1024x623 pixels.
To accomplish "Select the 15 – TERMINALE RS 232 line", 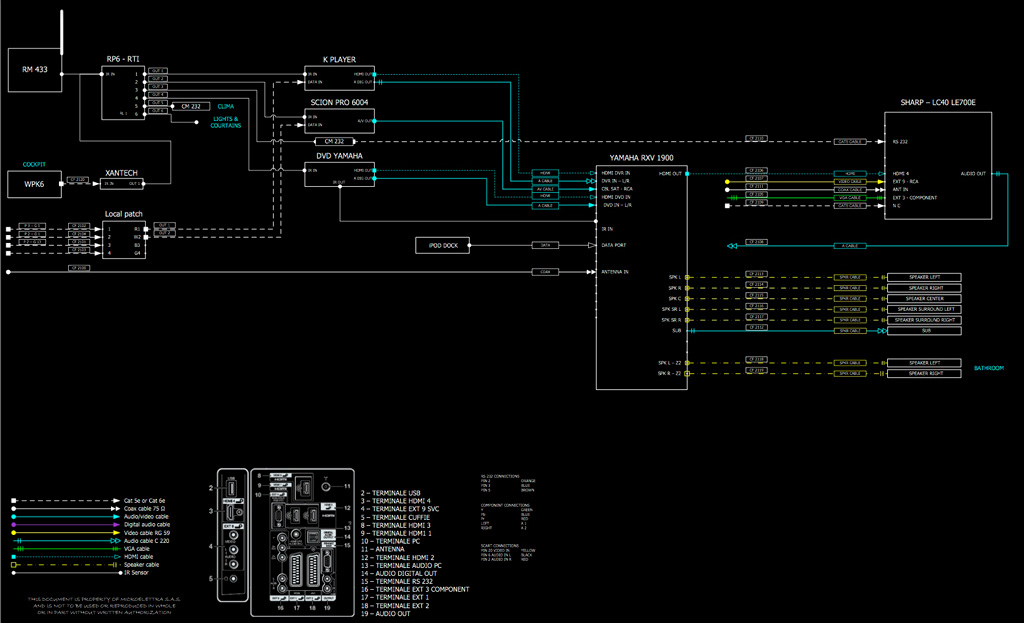I will tap(396, 581).
